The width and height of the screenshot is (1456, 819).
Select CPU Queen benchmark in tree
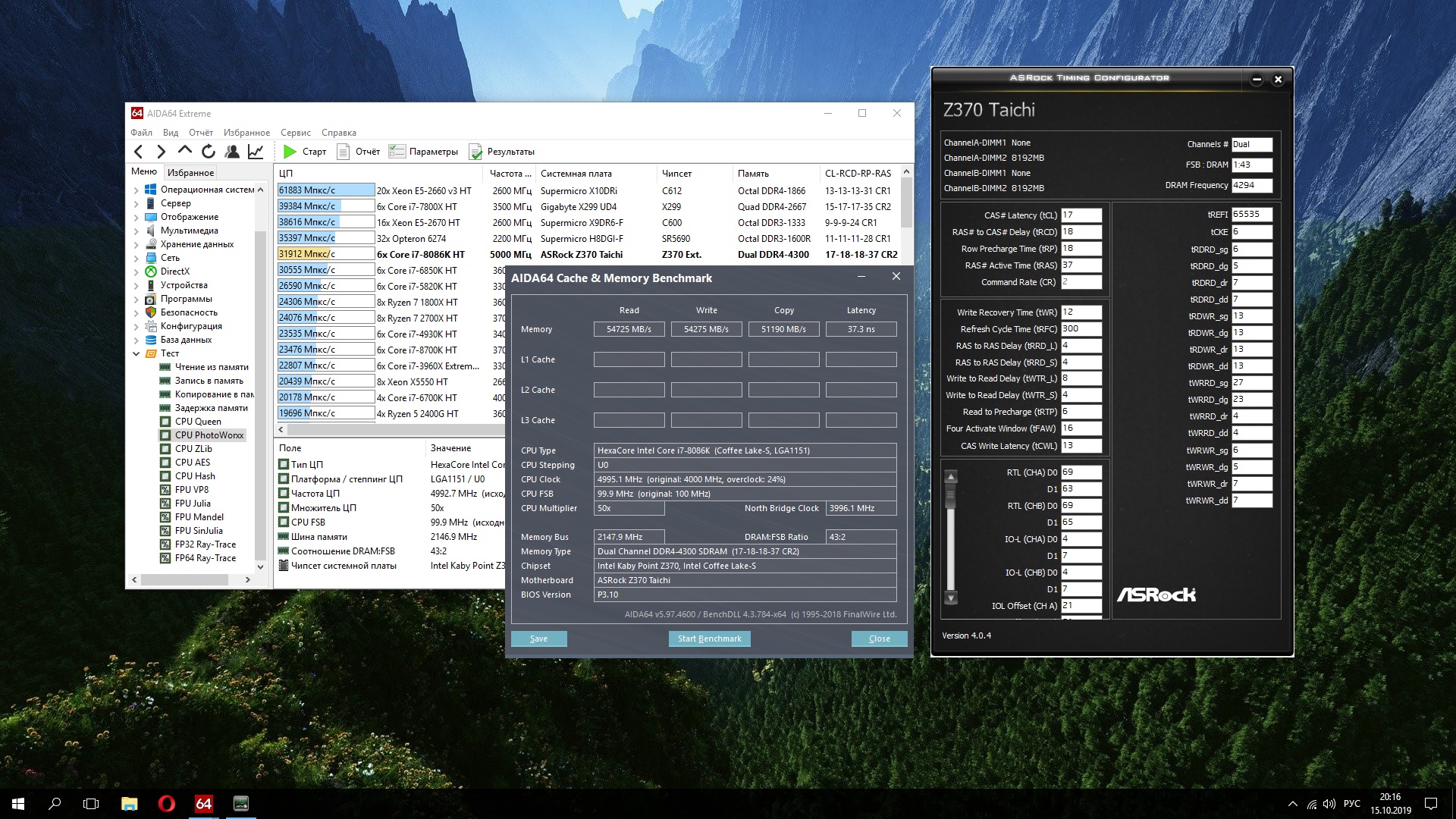click(198, 422)
